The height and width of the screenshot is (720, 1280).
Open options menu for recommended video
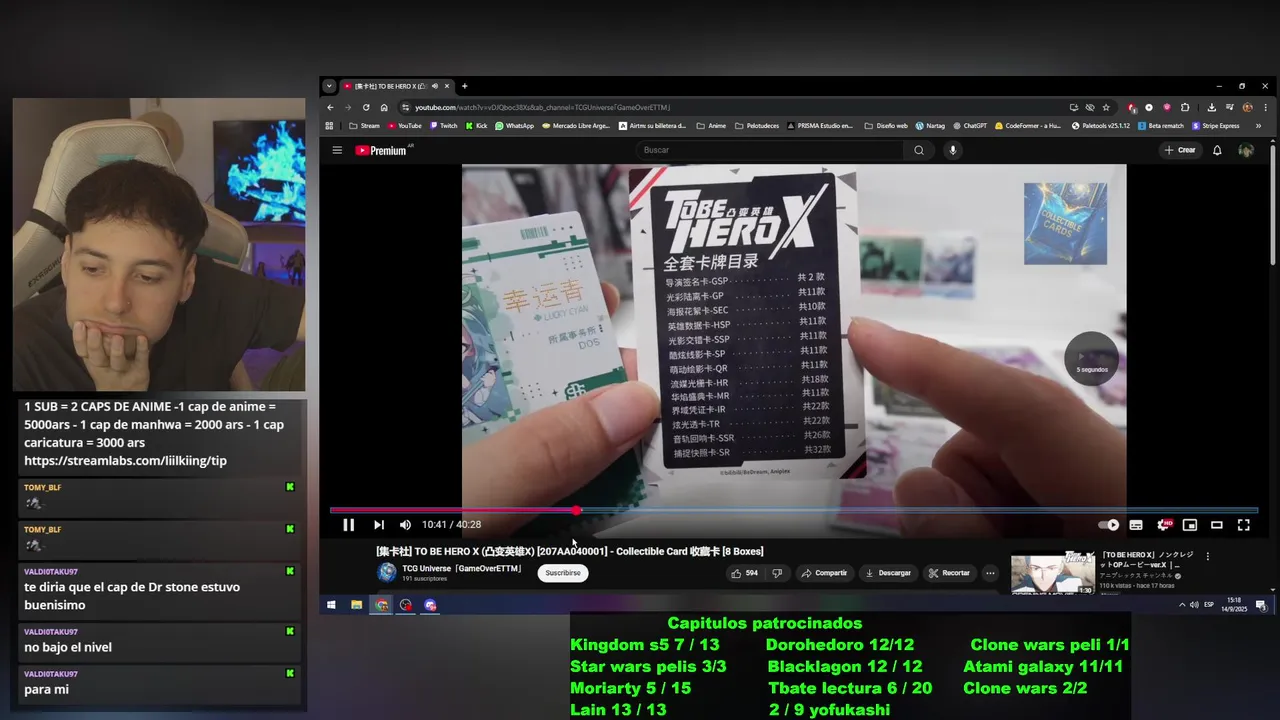pyautogui.click(x=1208, y=556)
